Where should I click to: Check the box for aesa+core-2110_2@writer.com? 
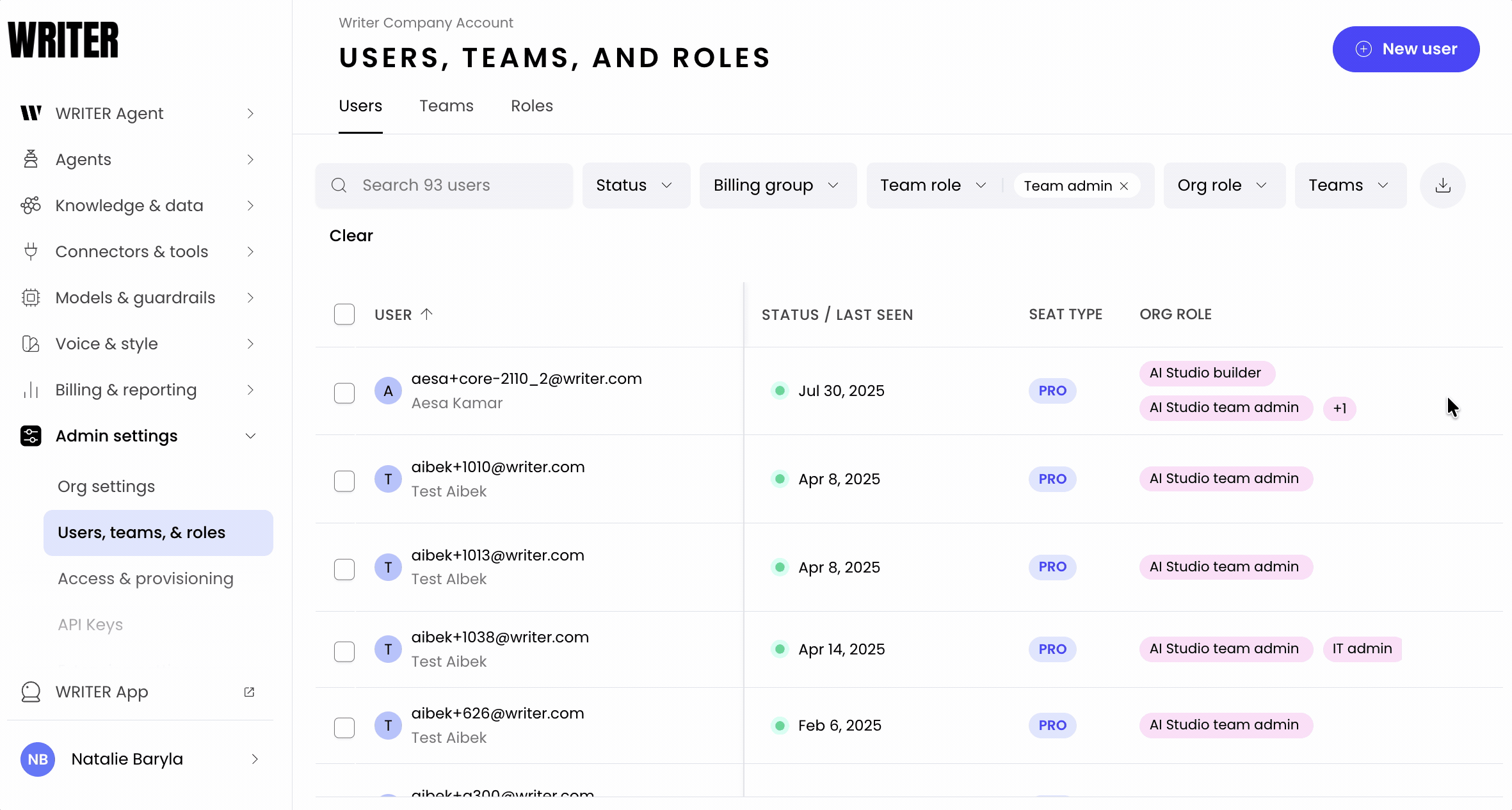click(344, 393)
